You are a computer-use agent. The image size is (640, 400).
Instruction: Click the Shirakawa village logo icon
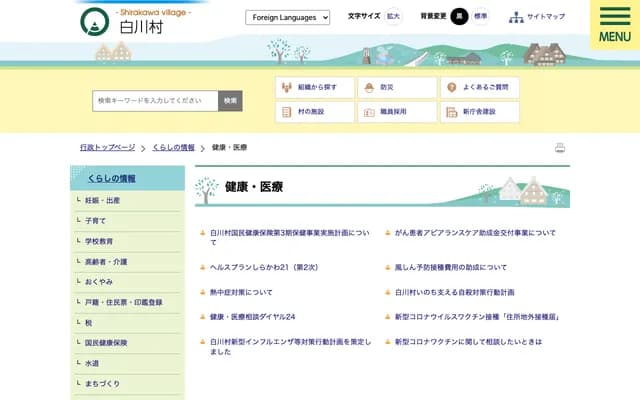coord(95,22)
